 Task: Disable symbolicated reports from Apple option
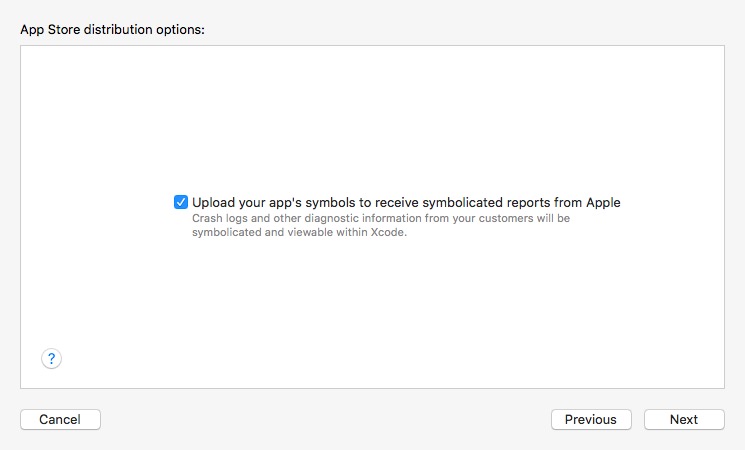[x=181, y=202]
